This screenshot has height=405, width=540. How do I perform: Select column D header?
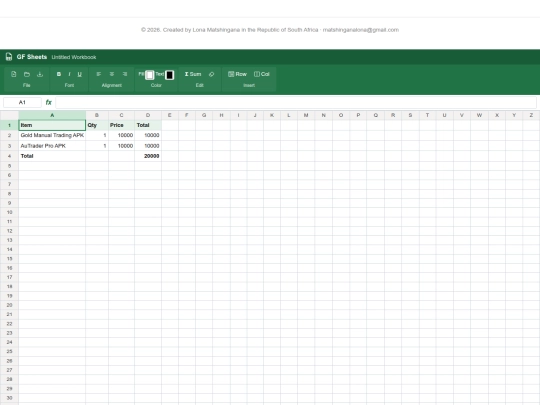coord(148,115)
